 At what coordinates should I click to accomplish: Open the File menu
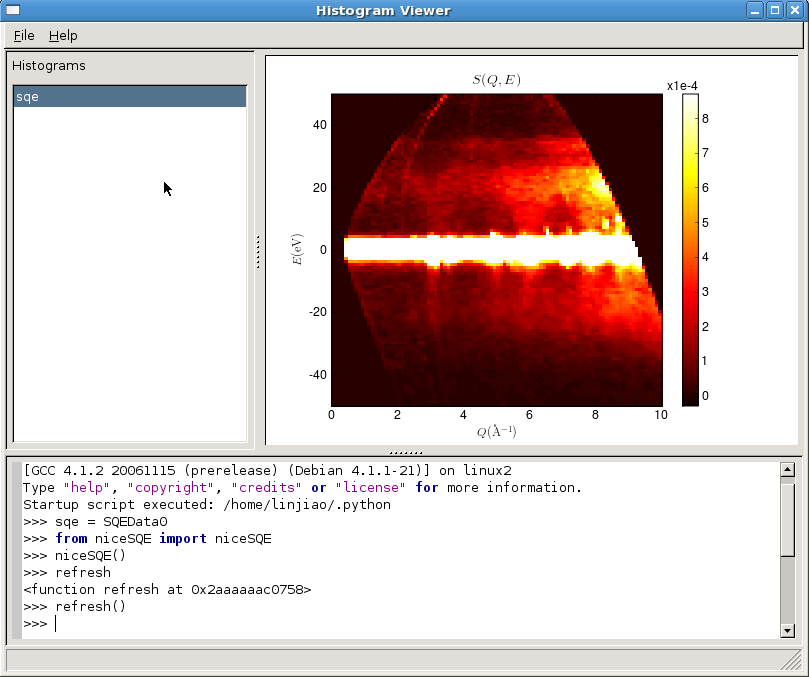pos(24,36)
